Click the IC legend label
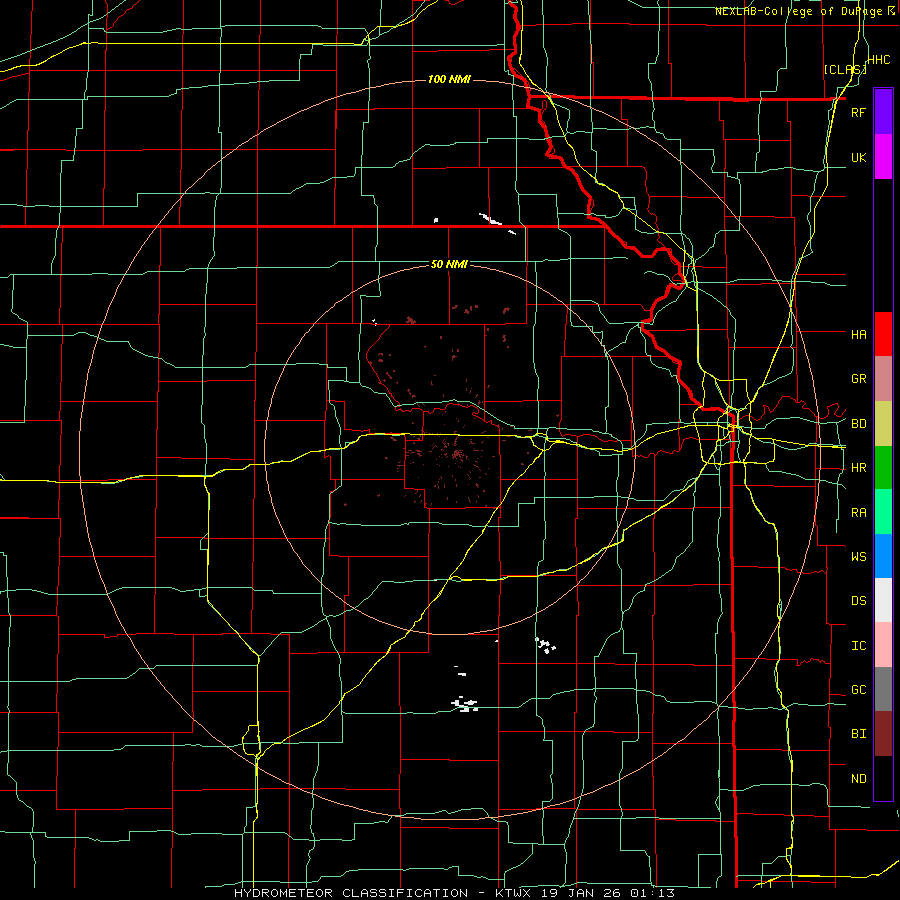The width and height of the screenshot is (900, 900). [x=858, y=646]
